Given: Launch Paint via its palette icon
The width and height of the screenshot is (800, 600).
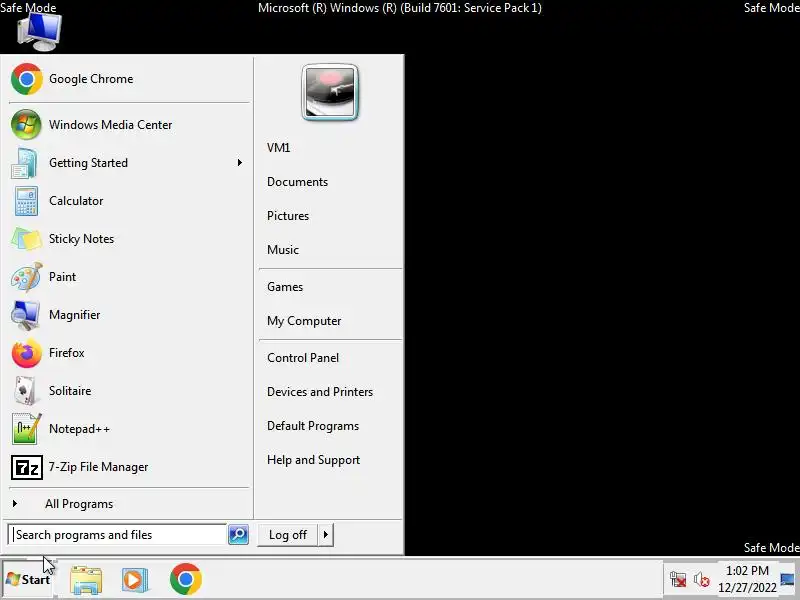Looking at the screenshot, I should pyautogui.click(x=27, y=277).
